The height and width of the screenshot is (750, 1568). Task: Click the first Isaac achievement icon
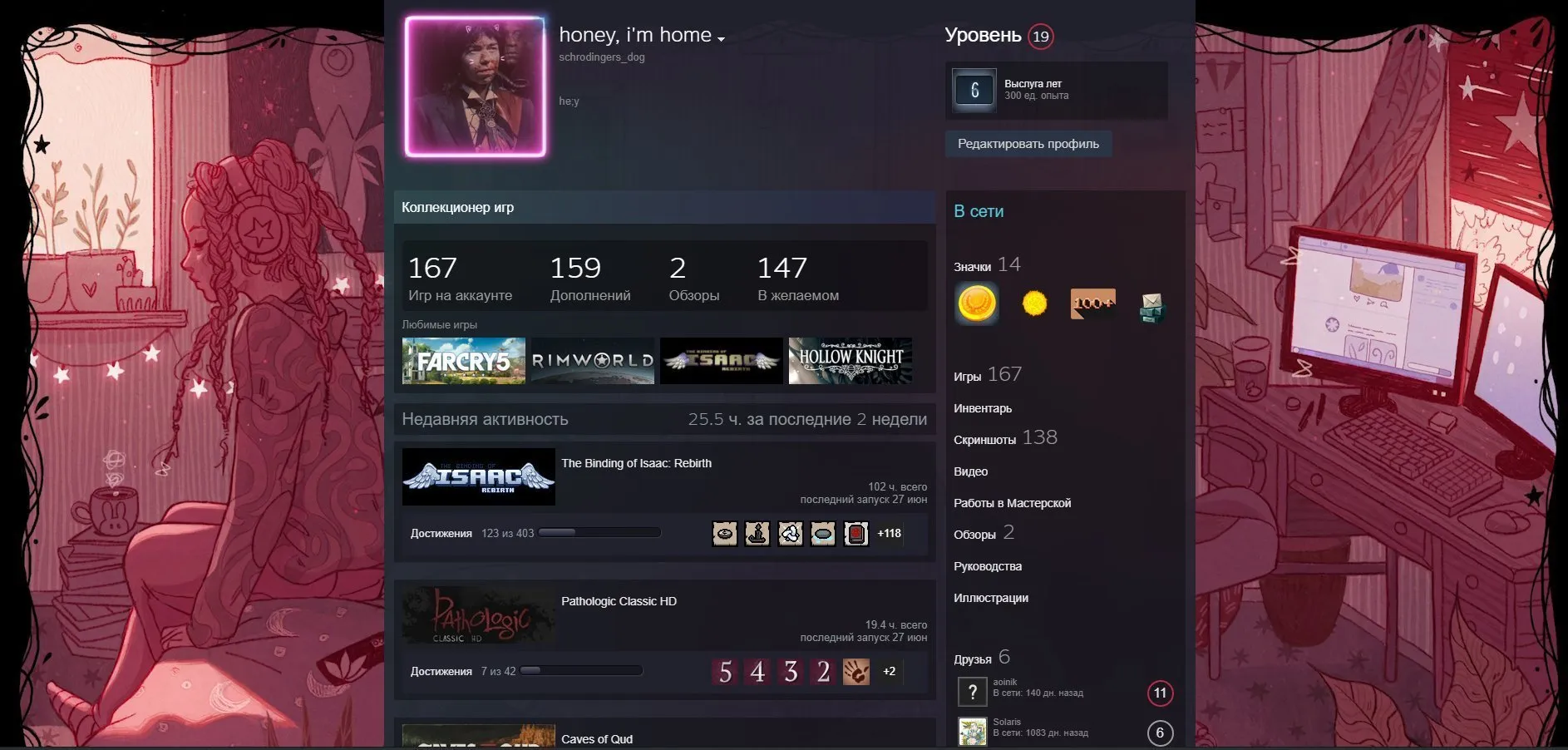(725, 534)
